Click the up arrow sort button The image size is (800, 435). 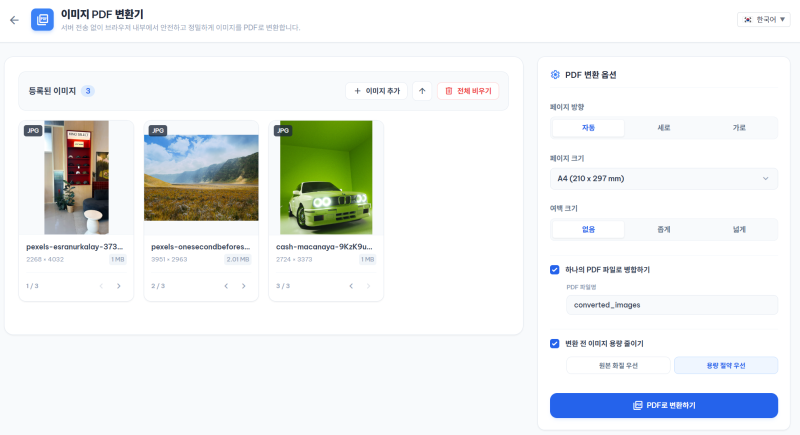pos(422,91)
